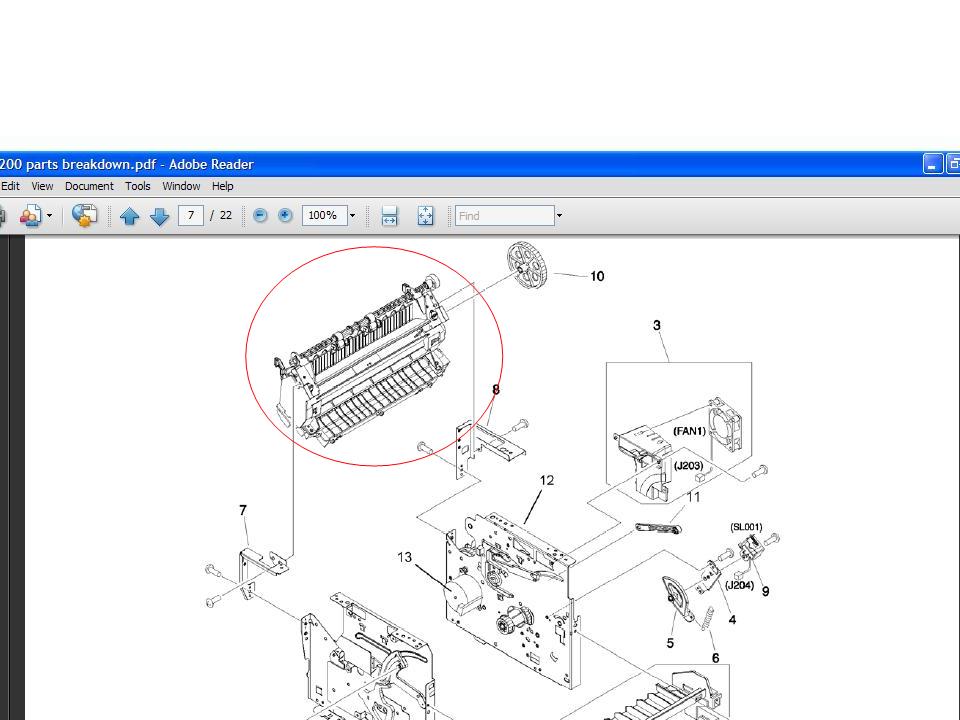Go to next page with down arrow
The width and height of the screenshot is (960, 720).
click(159, 216)
